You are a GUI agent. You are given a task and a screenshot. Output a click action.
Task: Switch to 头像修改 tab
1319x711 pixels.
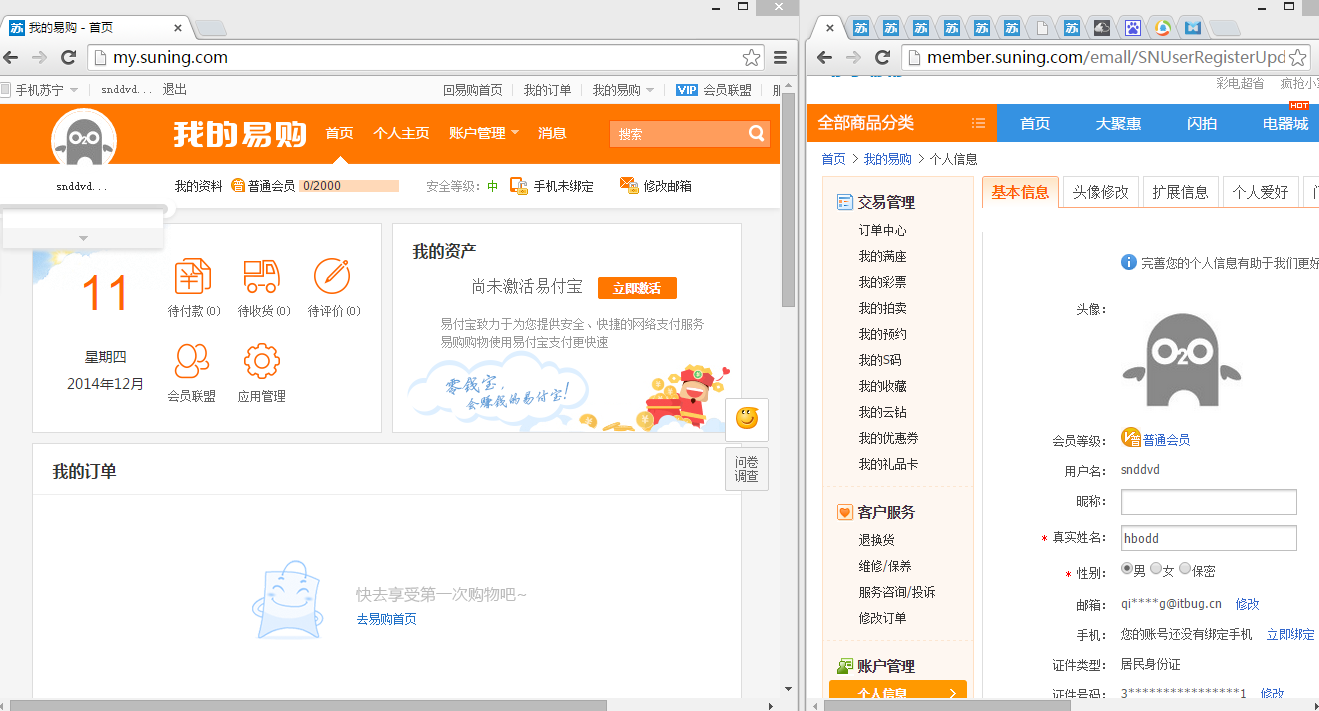coord(1101,192)
